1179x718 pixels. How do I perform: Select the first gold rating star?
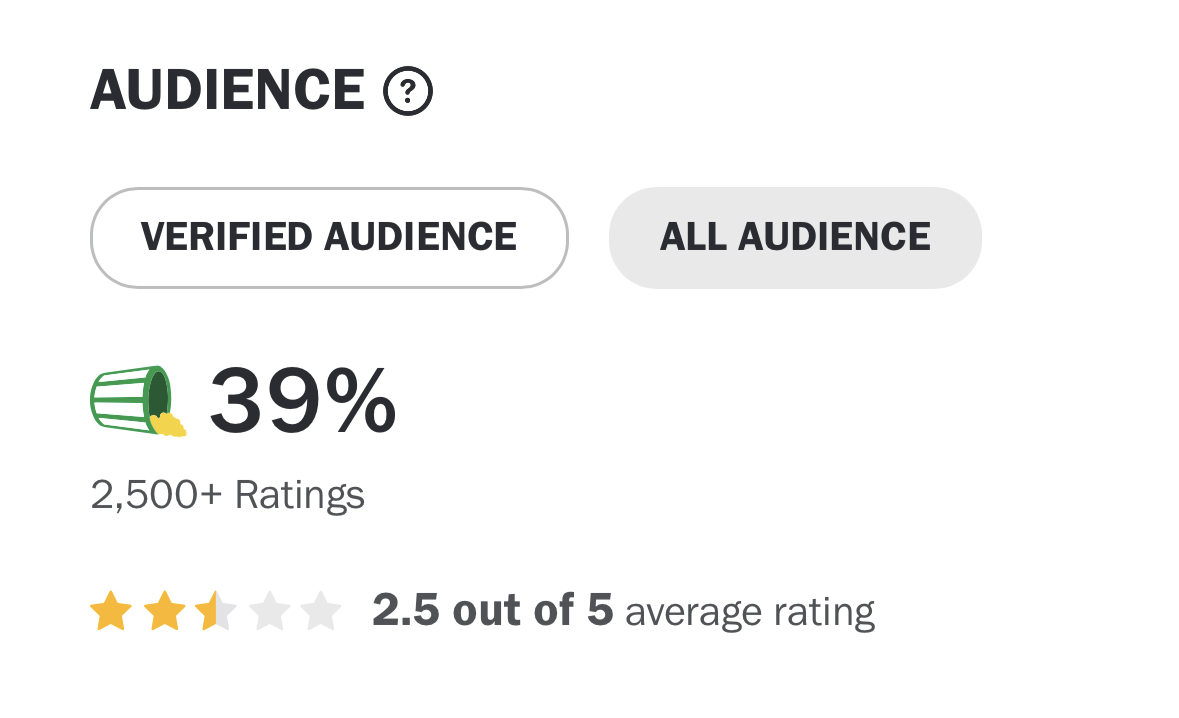pyautogui.click(x=111, y=610)
